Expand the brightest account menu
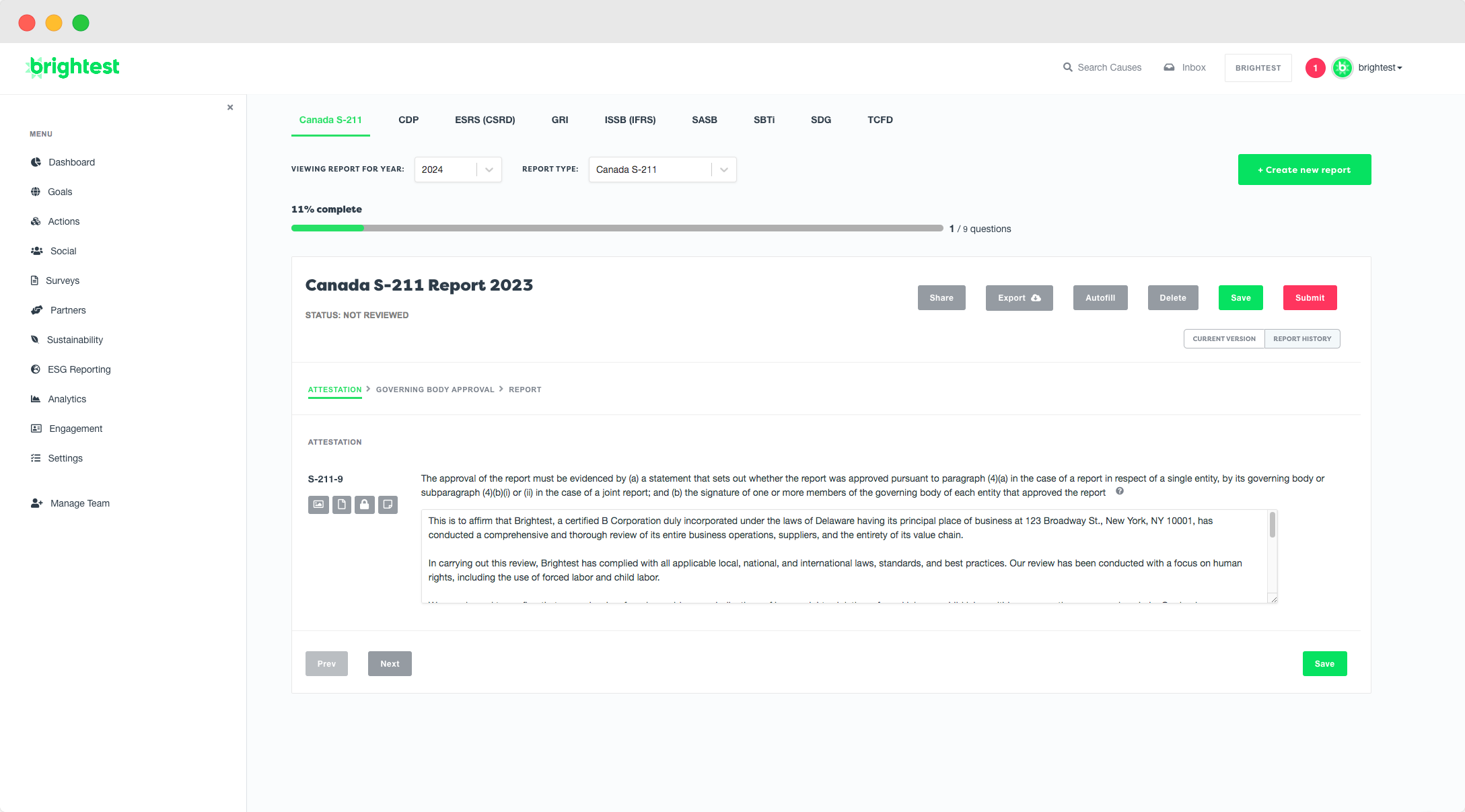Image resolution: width=1465 pixels, height=812 pixels. click(1380, 67)
